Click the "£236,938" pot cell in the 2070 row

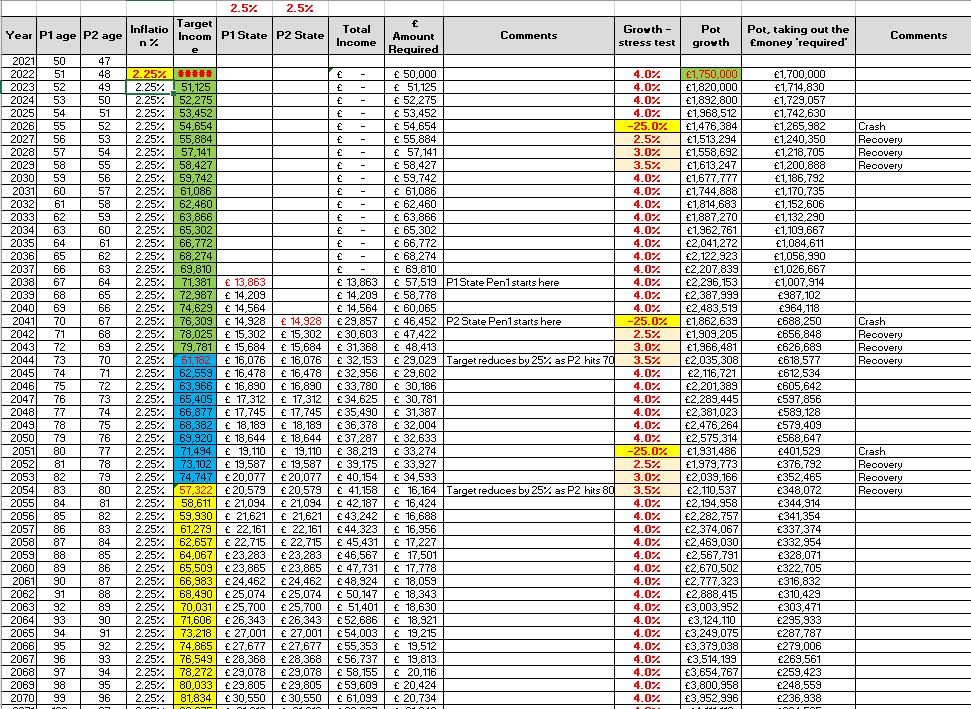coord(798,698)
